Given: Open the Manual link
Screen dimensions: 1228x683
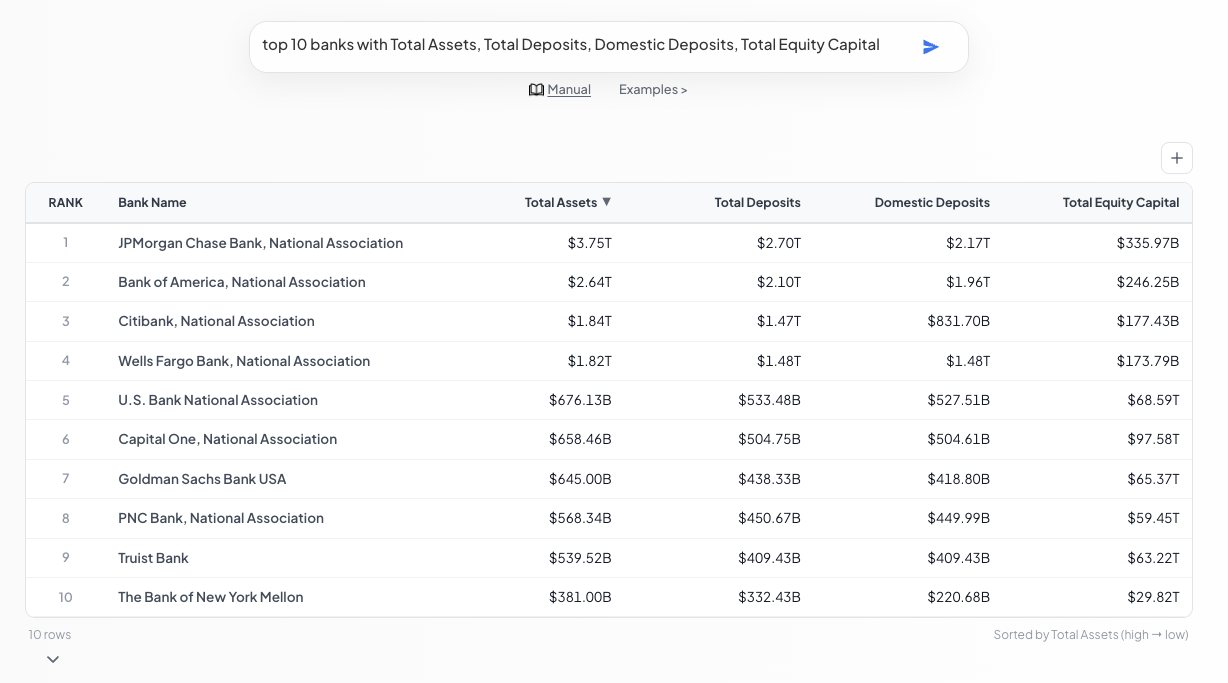Looking at the screenshot, I should [569, 90].
